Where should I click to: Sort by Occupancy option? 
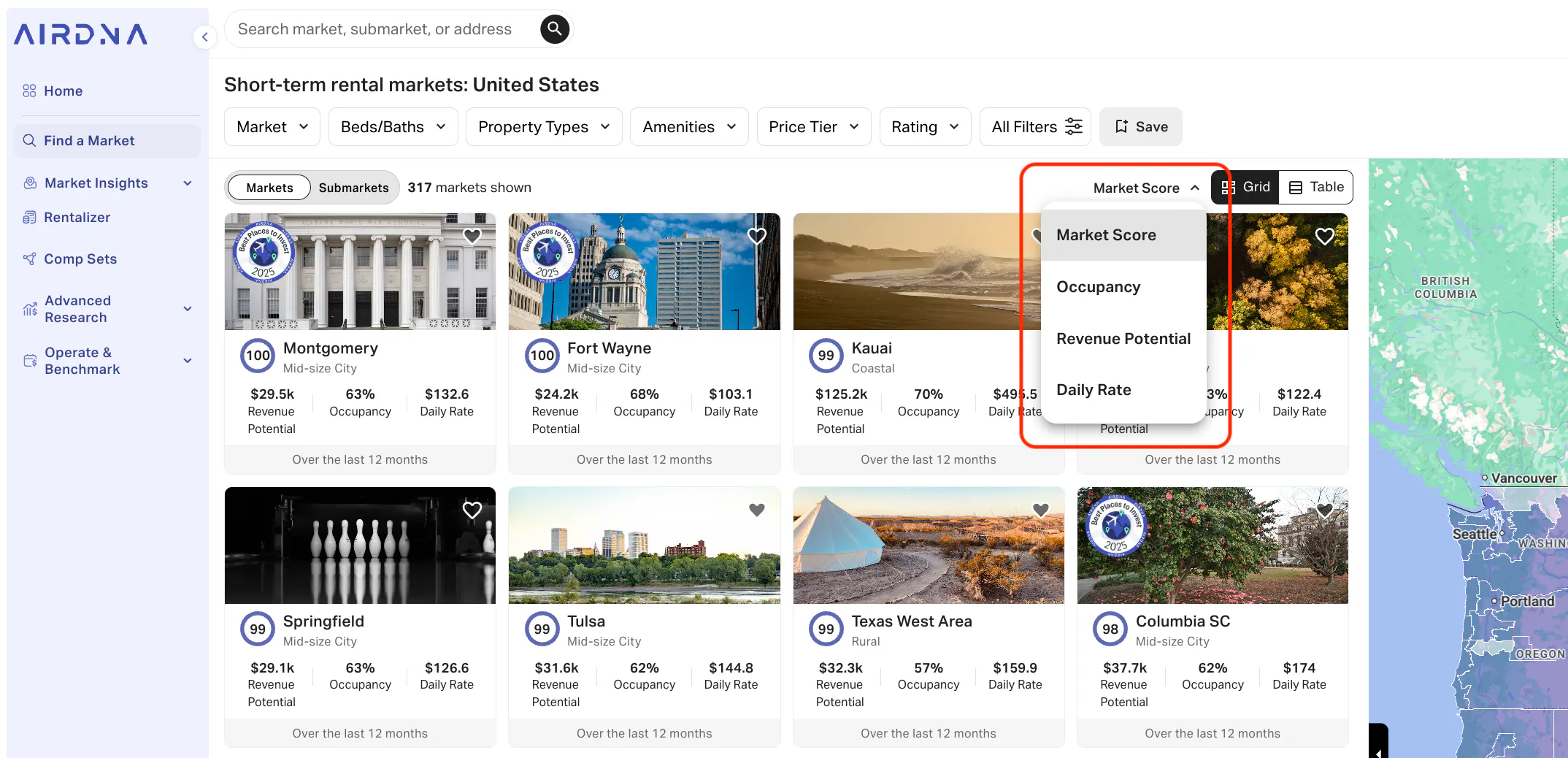pyautogui.click(x=1123, y=287)
